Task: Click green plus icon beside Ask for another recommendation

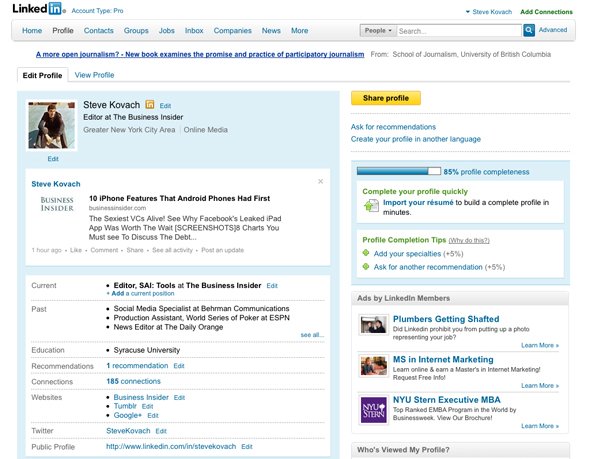Action: (x=366, y=267)
